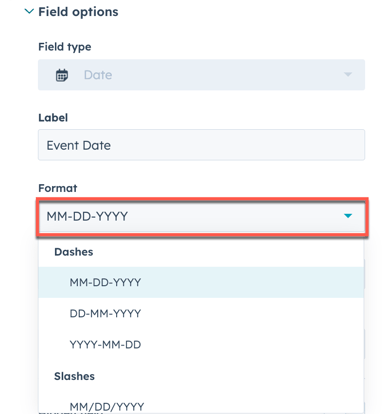
Task: Focus the Event Date label input box
Action: point(201,145)
